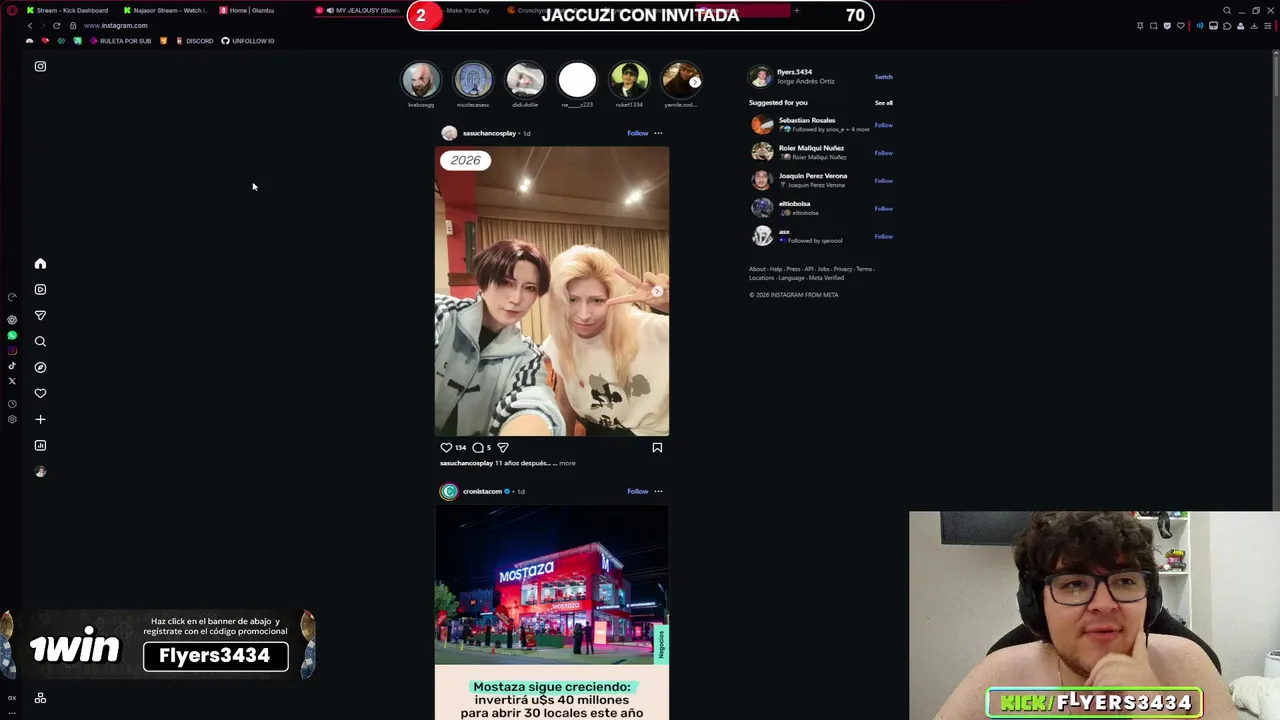The width and height of the screenshot is (1280, 720).
Task: Save the sasuchancosplay post with bookmark
Action: (x=657, y=448)
